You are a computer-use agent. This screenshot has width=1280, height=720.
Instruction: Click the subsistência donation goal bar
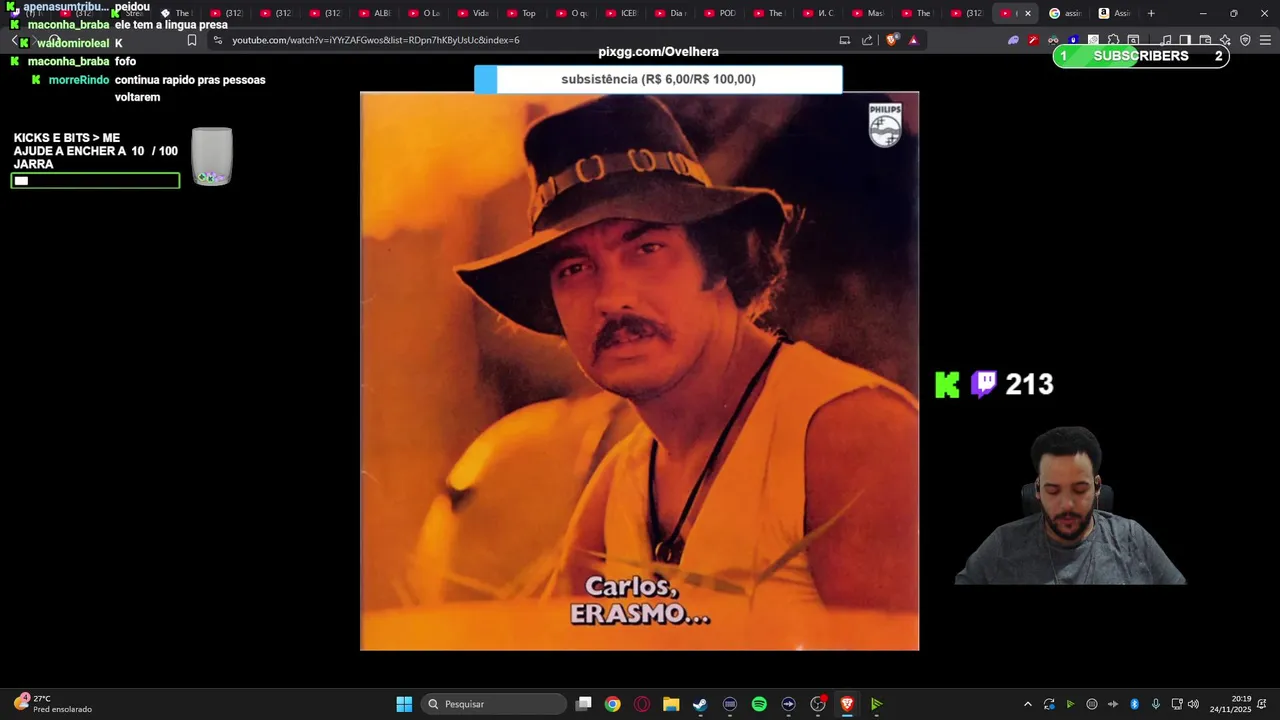coord(658,79)
